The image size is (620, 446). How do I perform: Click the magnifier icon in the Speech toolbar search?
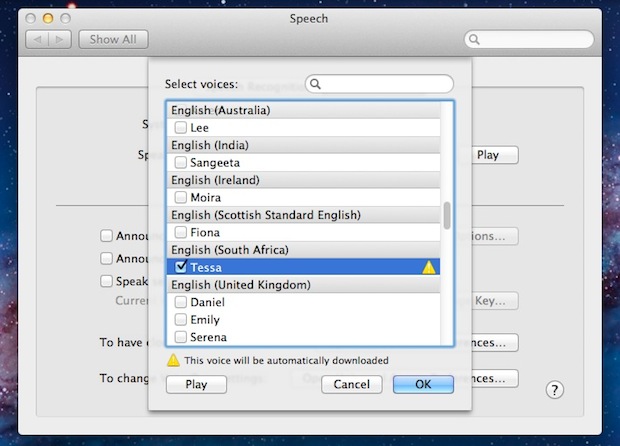[474, 39]
